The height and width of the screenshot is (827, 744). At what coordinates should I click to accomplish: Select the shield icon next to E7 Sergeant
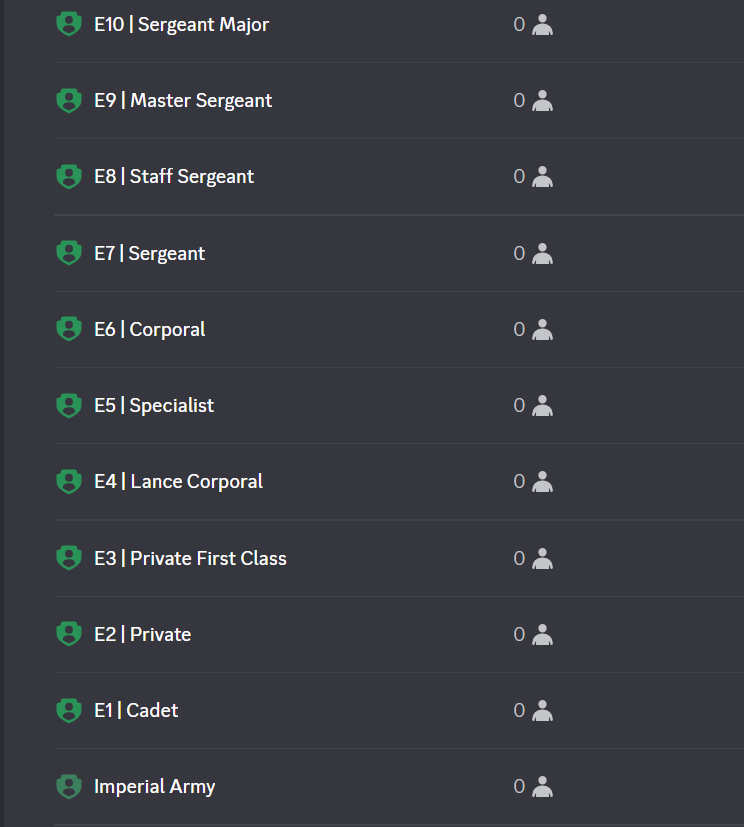(x=68, y=253)
